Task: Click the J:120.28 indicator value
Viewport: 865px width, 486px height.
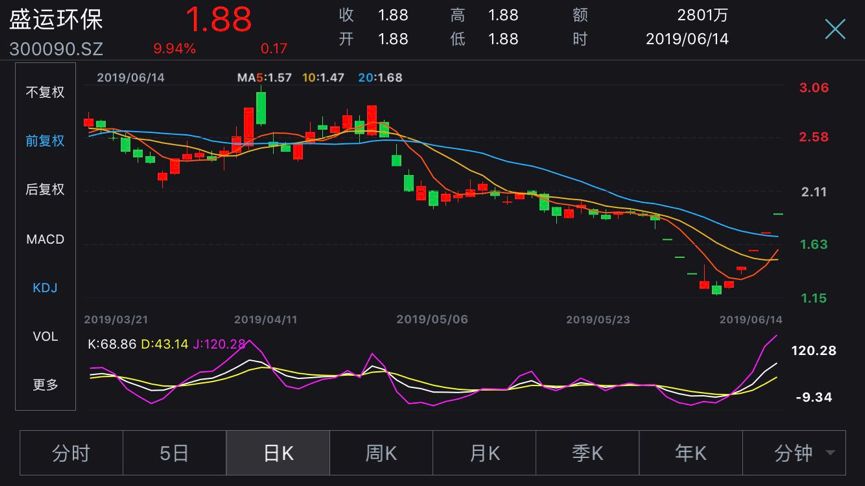Action: (x=219, y=344)
